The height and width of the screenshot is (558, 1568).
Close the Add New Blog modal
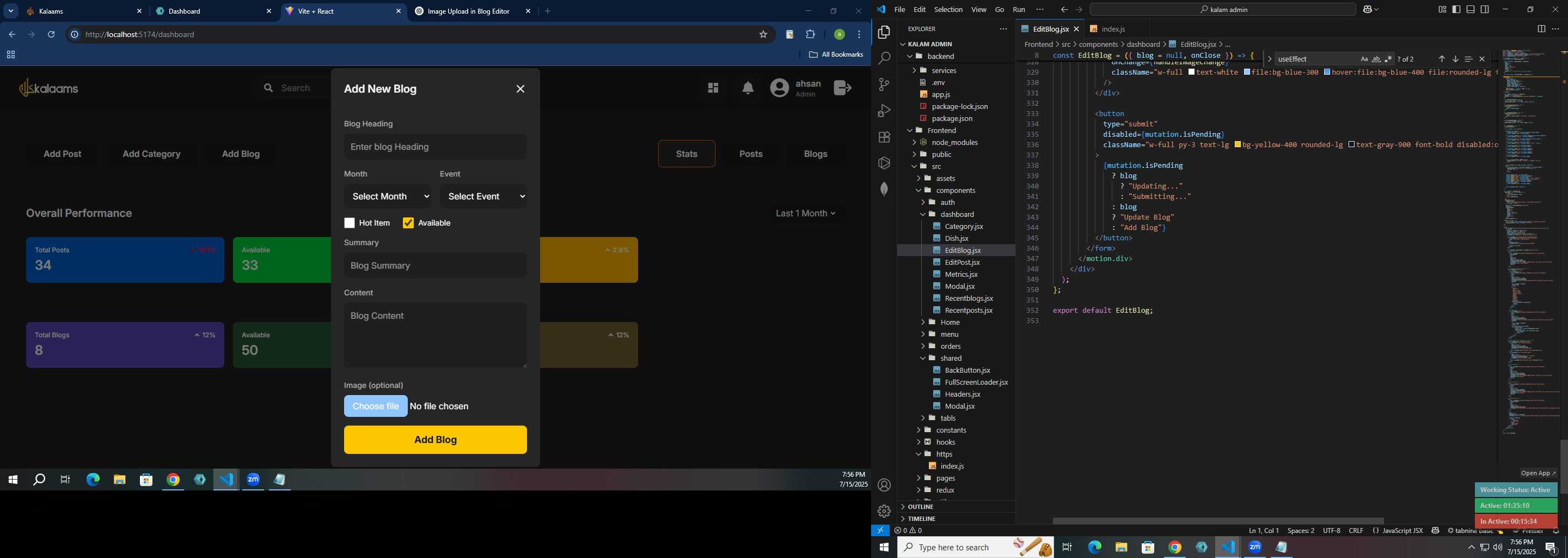(520, 89)
